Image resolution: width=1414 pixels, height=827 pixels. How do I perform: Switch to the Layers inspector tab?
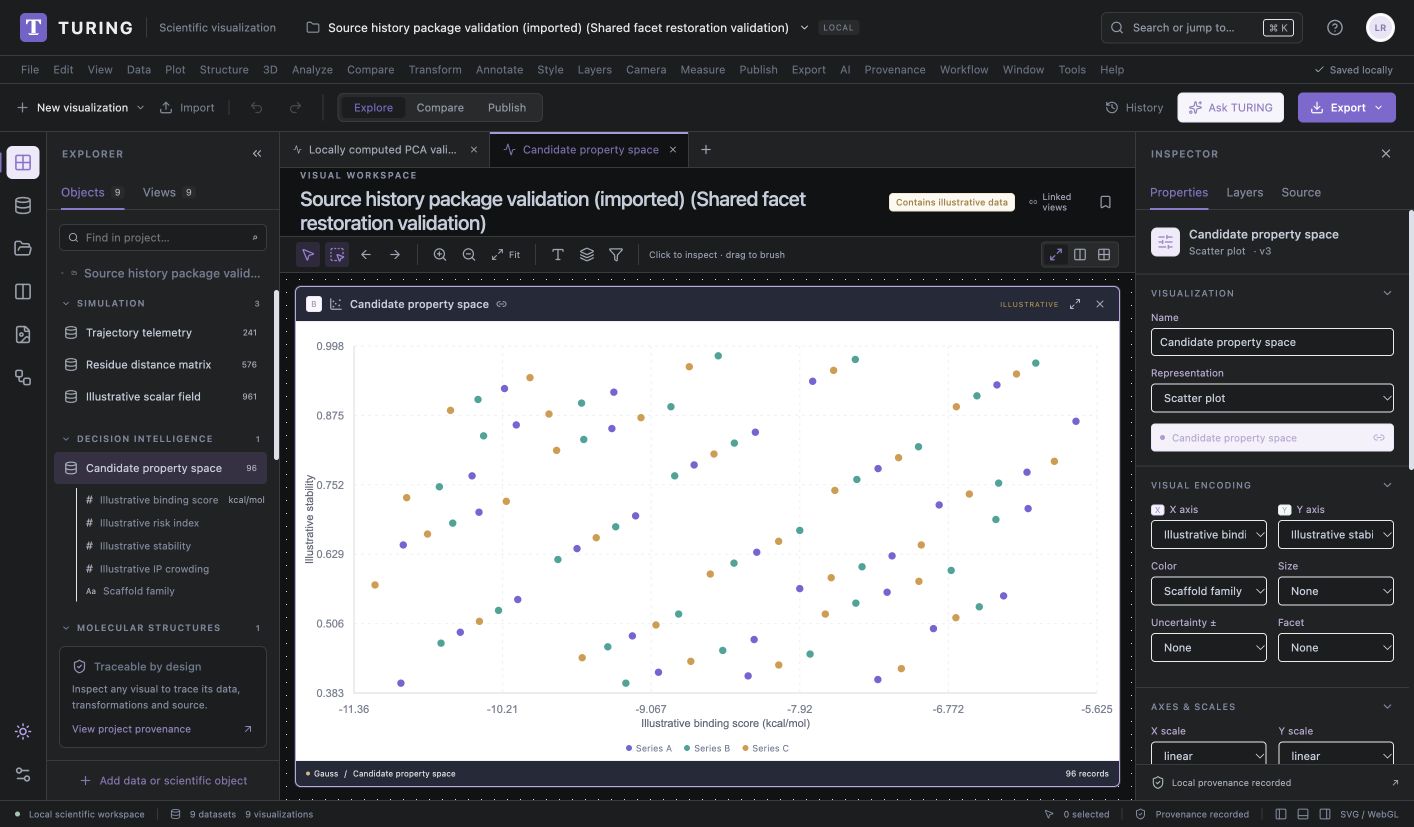tap(1244, 192)
